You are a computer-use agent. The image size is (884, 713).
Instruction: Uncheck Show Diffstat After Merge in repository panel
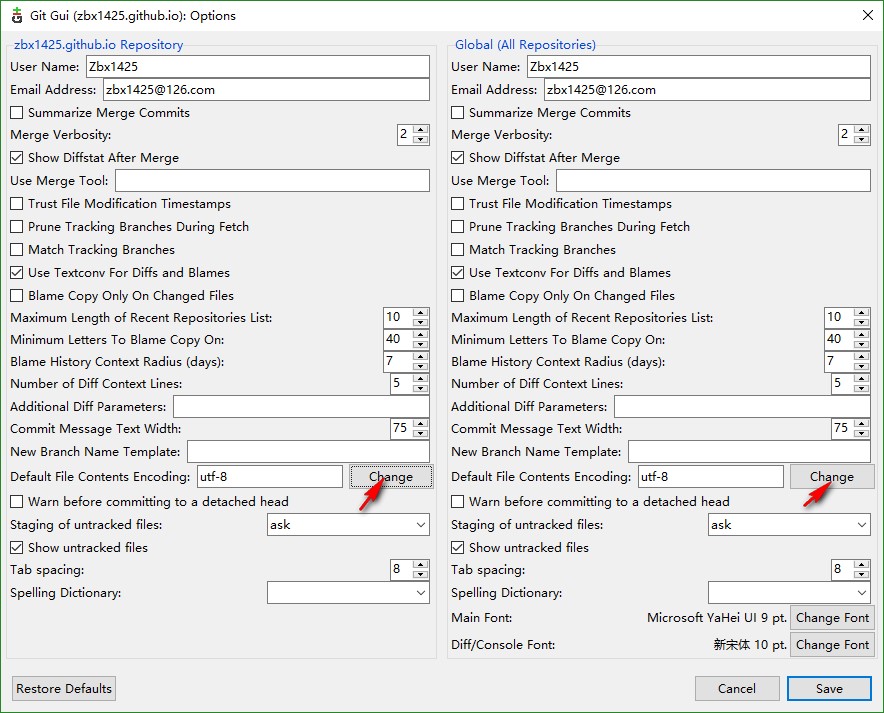click(x=17, y=158)
